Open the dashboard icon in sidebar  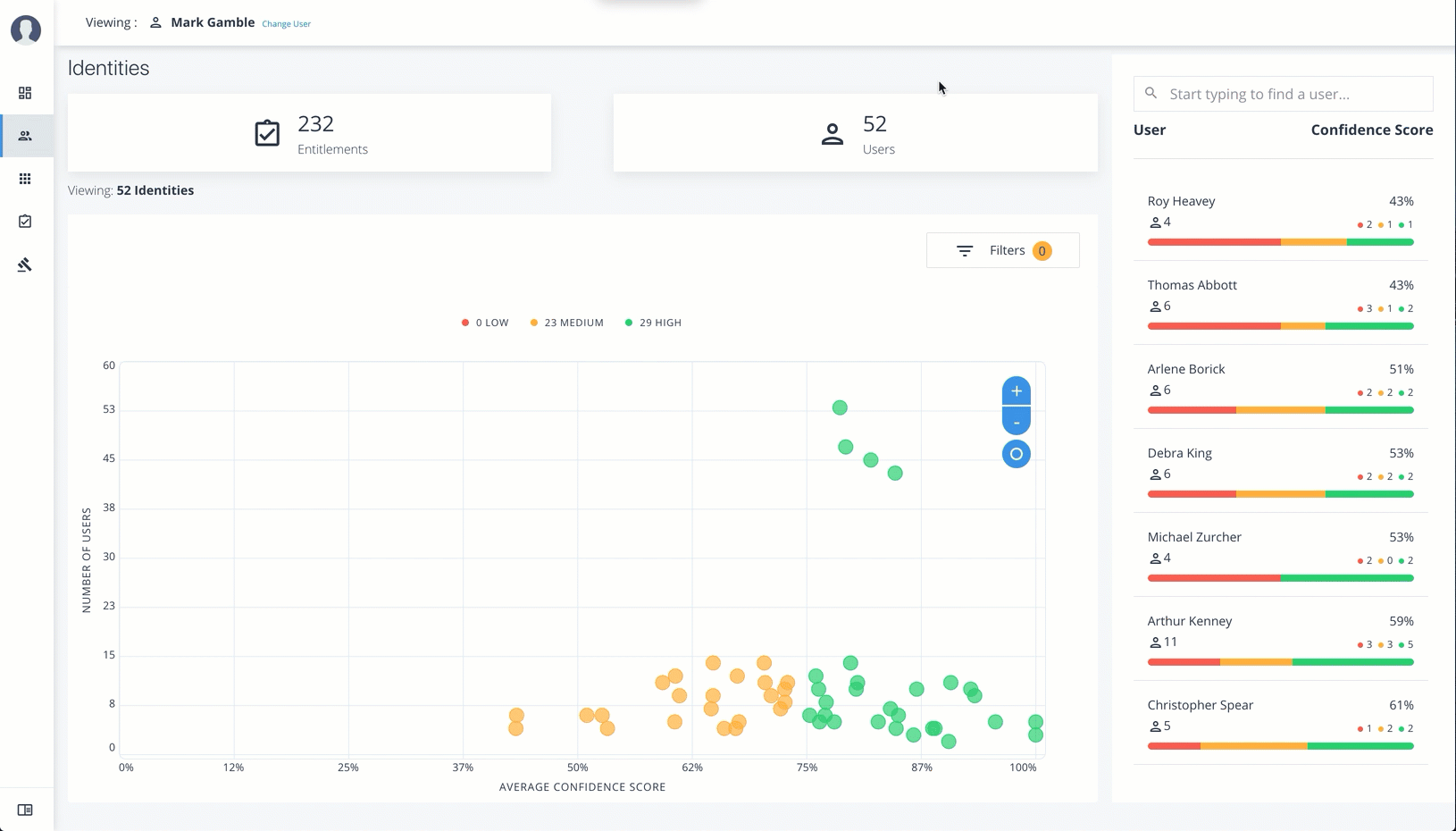[x=25, y=93]
